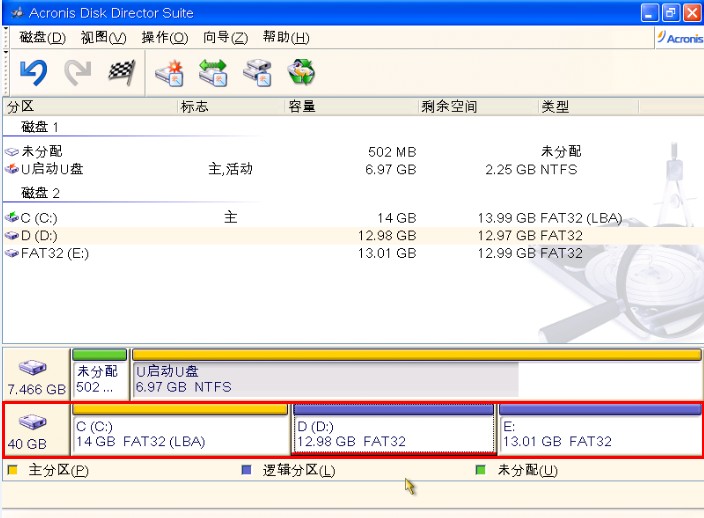704x518 pixels.
Task: Click the Redo arrow toolbar icon
Action: [x=78, y=72]
